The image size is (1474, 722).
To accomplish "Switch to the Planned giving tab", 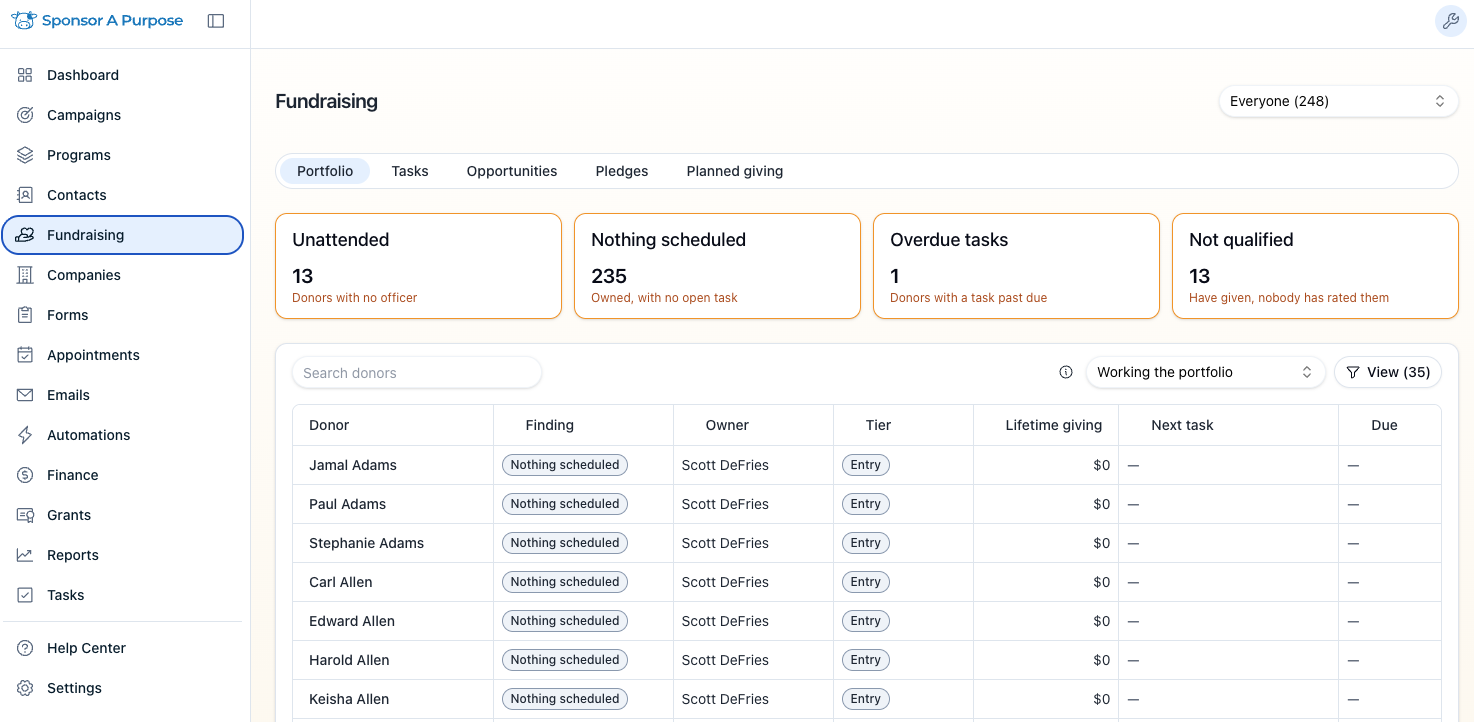I will coord(735,171).
